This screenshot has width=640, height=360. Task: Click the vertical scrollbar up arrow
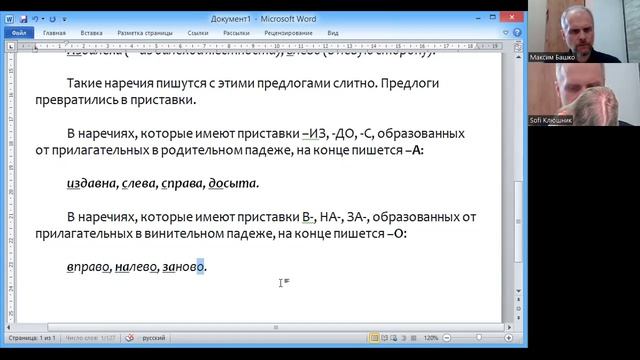(x=518, y=57)
